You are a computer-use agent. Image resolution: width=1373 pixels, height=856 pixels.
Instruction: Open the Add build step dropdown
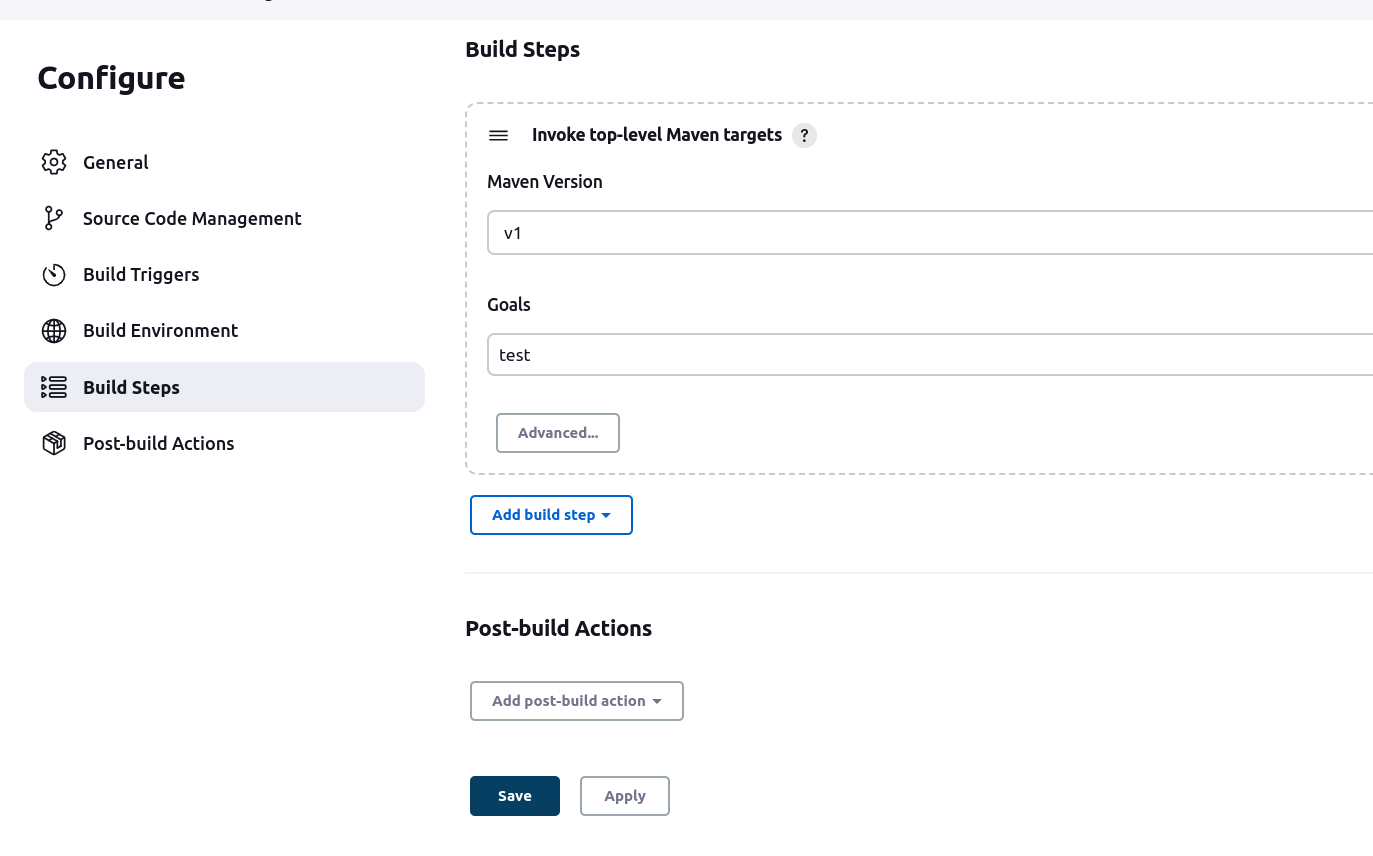[x=551, y=514]
